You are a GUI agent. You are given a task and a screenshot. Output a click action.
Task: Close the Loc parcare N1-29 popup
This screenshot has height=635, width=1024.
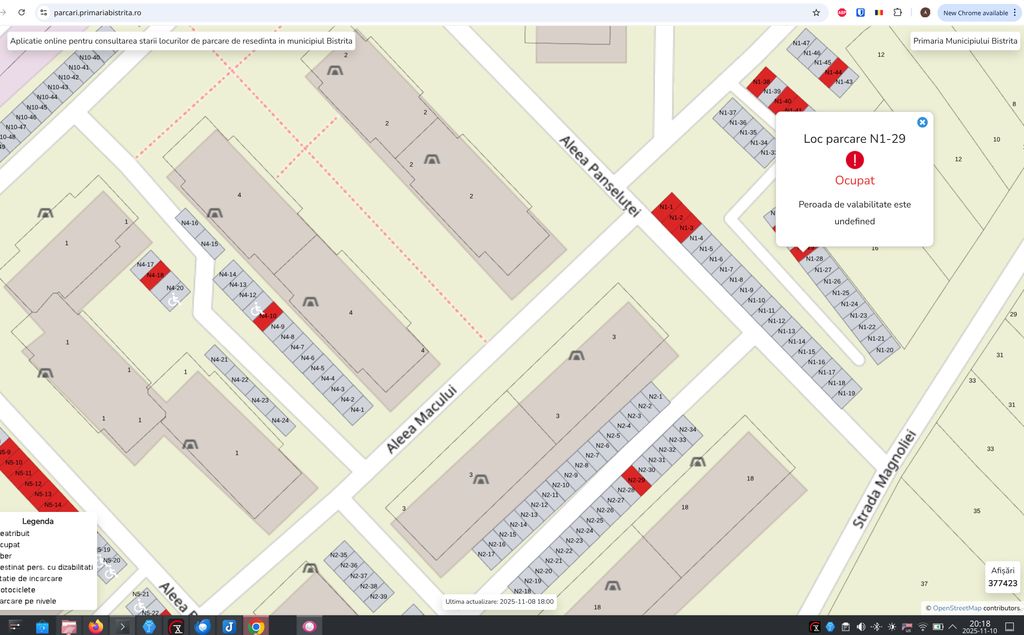coord(922,122)
